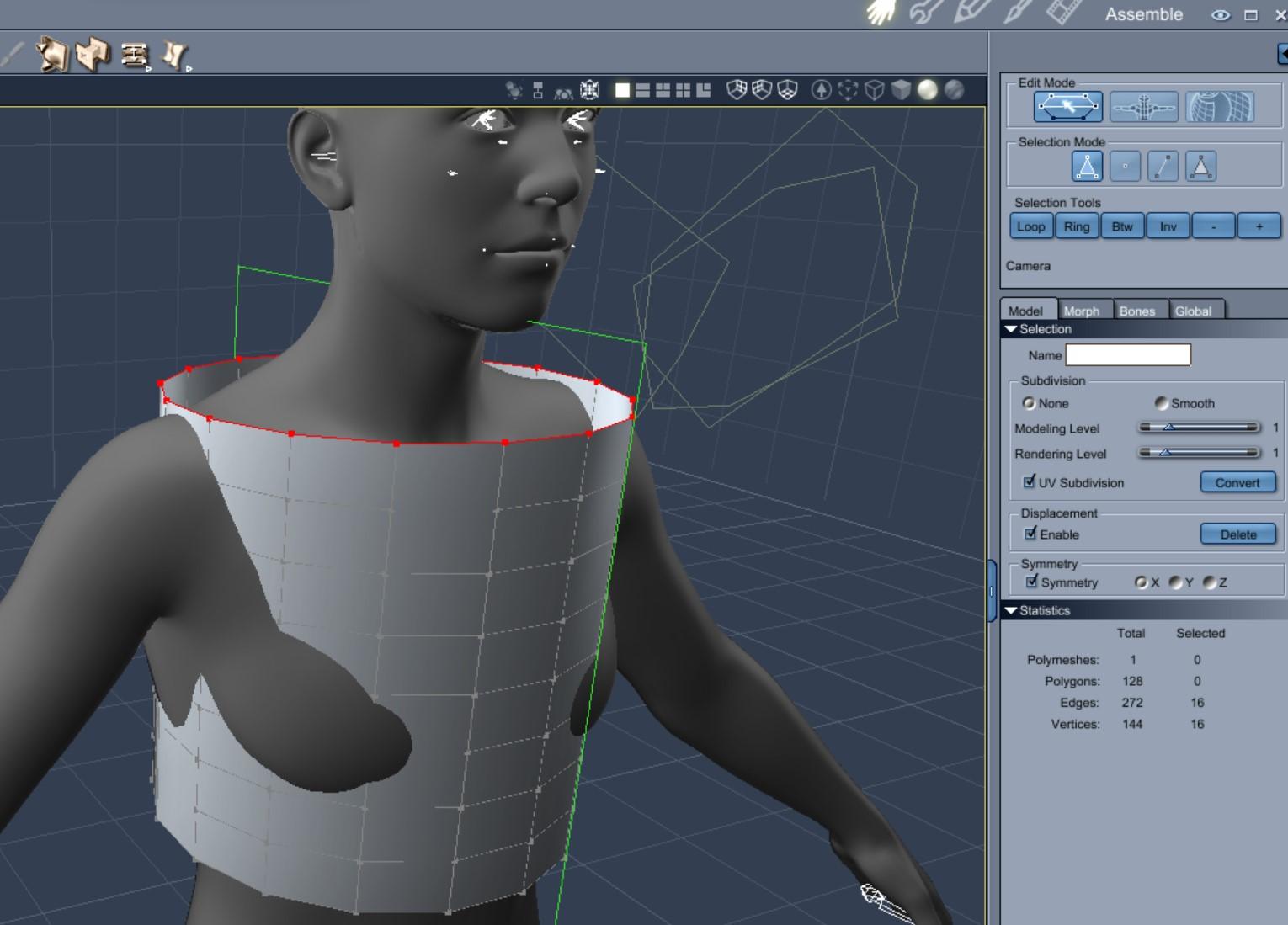The image size is (1288, 925).
Task: Click the Btw selection button
Action: tap(1122, 226)
